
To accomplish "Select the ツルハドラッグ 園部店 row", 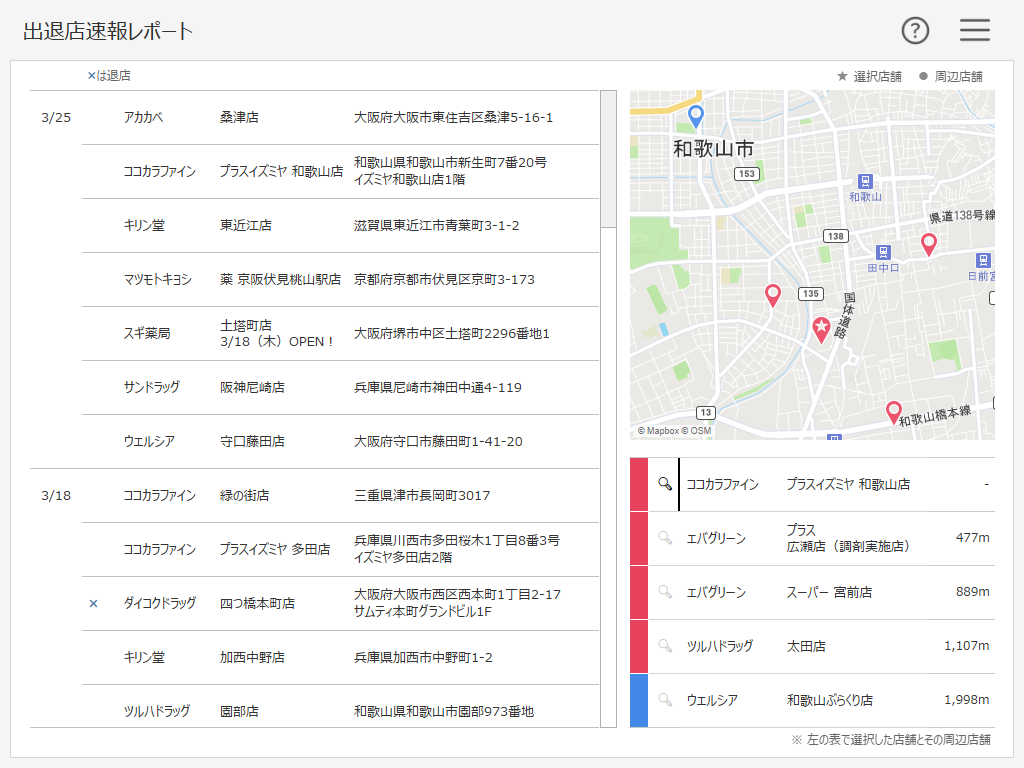I will click(x=340, y=708).
